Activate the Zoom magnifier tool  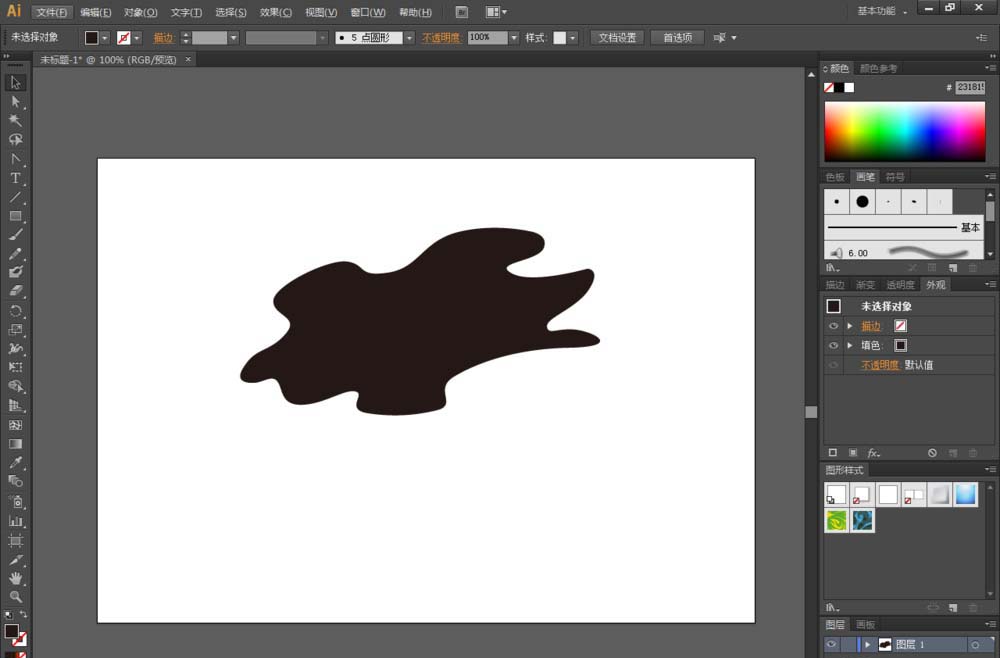click(15, 597)
